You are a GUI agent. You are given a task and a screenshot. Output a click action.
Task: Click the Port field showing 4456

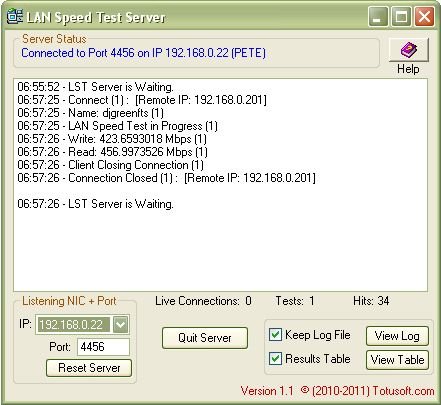tap(103, 347)
